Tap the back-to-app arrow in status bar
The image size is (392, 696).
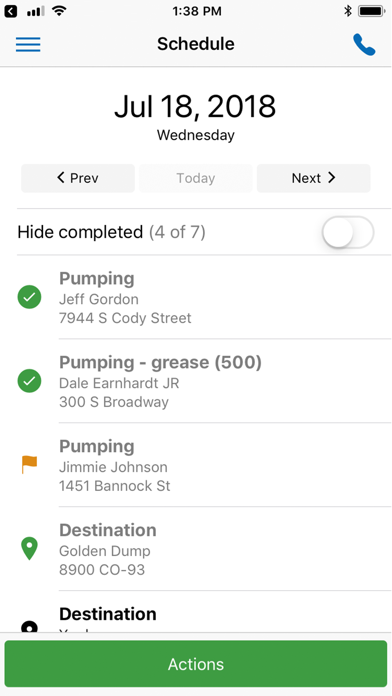coord(11,11)
